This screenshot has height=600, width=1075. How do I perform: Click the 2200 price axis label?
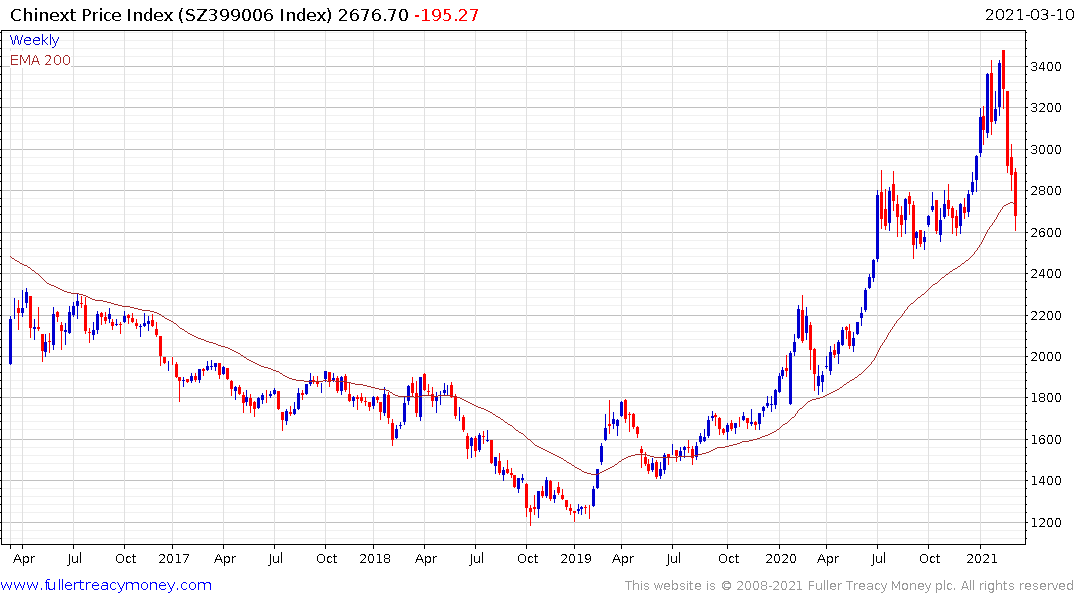(x=1046, y=315)
